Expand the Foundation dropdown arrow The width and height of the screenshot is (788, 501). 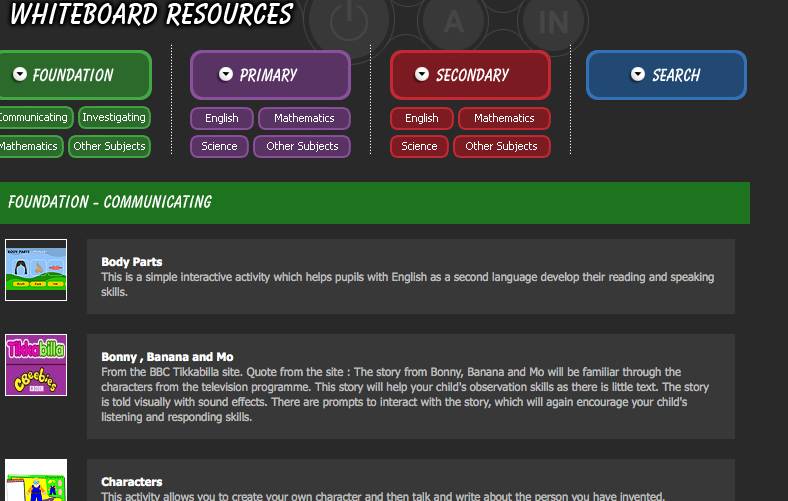pos(20,75)
